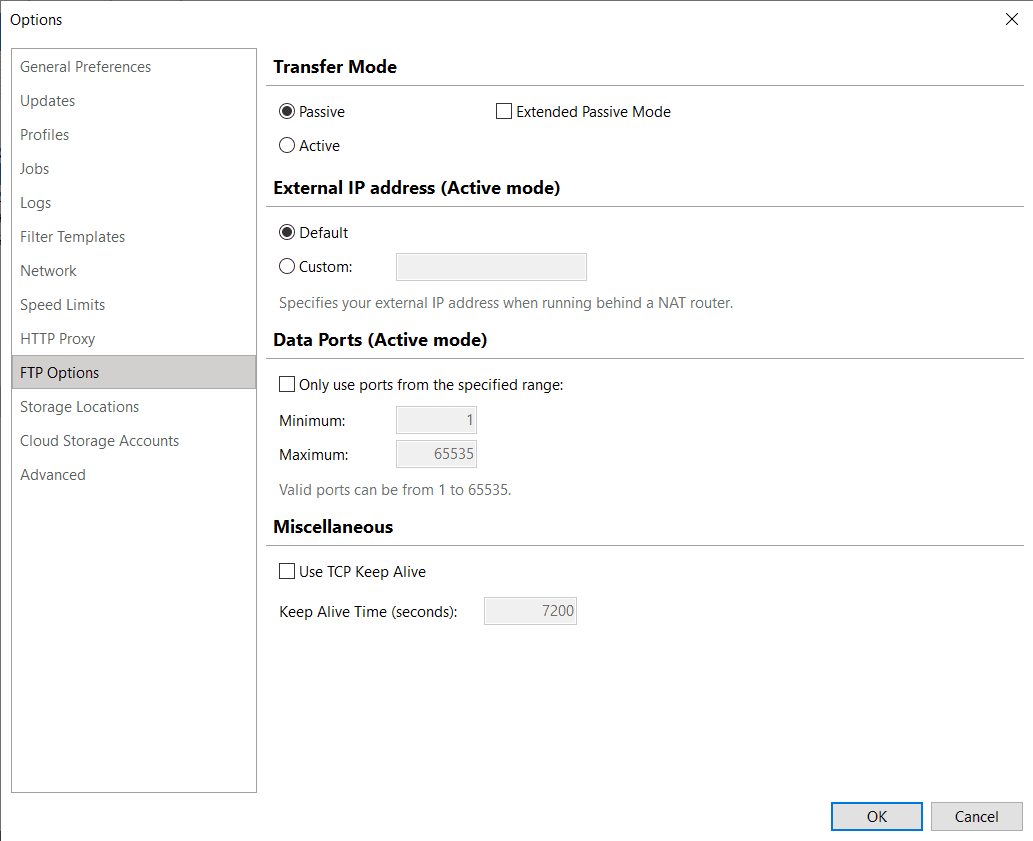Go to the Updates options page

pyautogui.click(x=48, y=101)
